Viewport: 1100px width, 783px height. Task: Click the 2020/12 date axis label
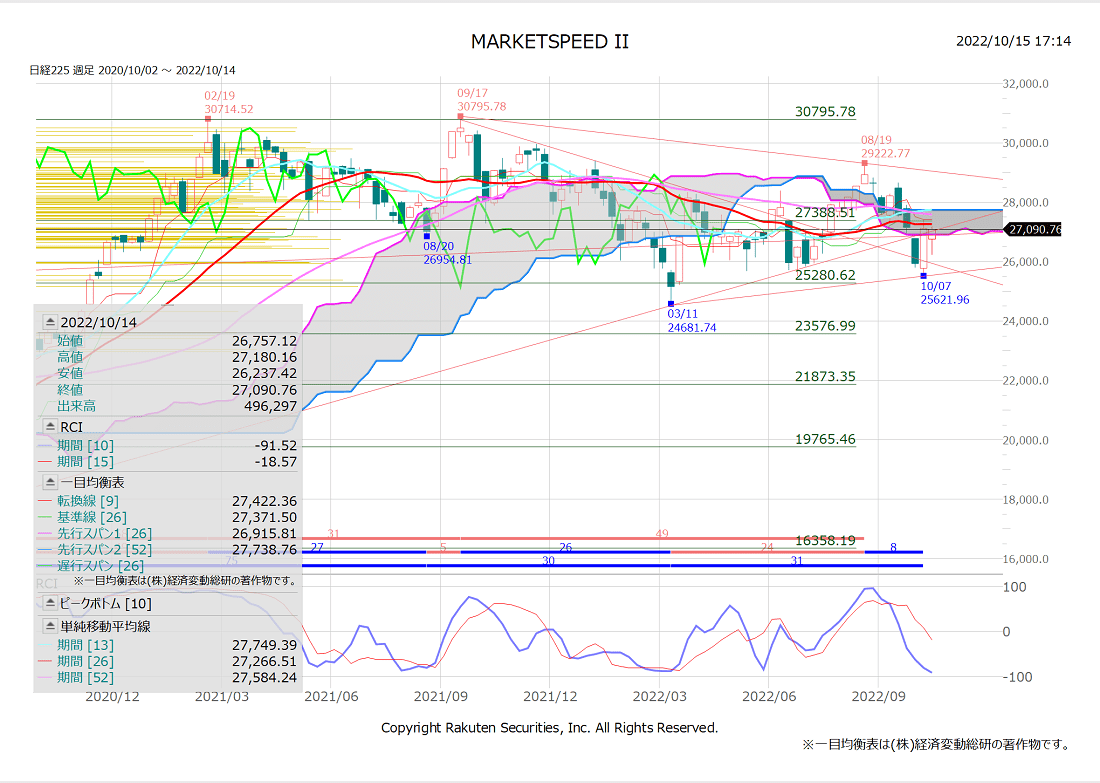click(x=112, y=697)
